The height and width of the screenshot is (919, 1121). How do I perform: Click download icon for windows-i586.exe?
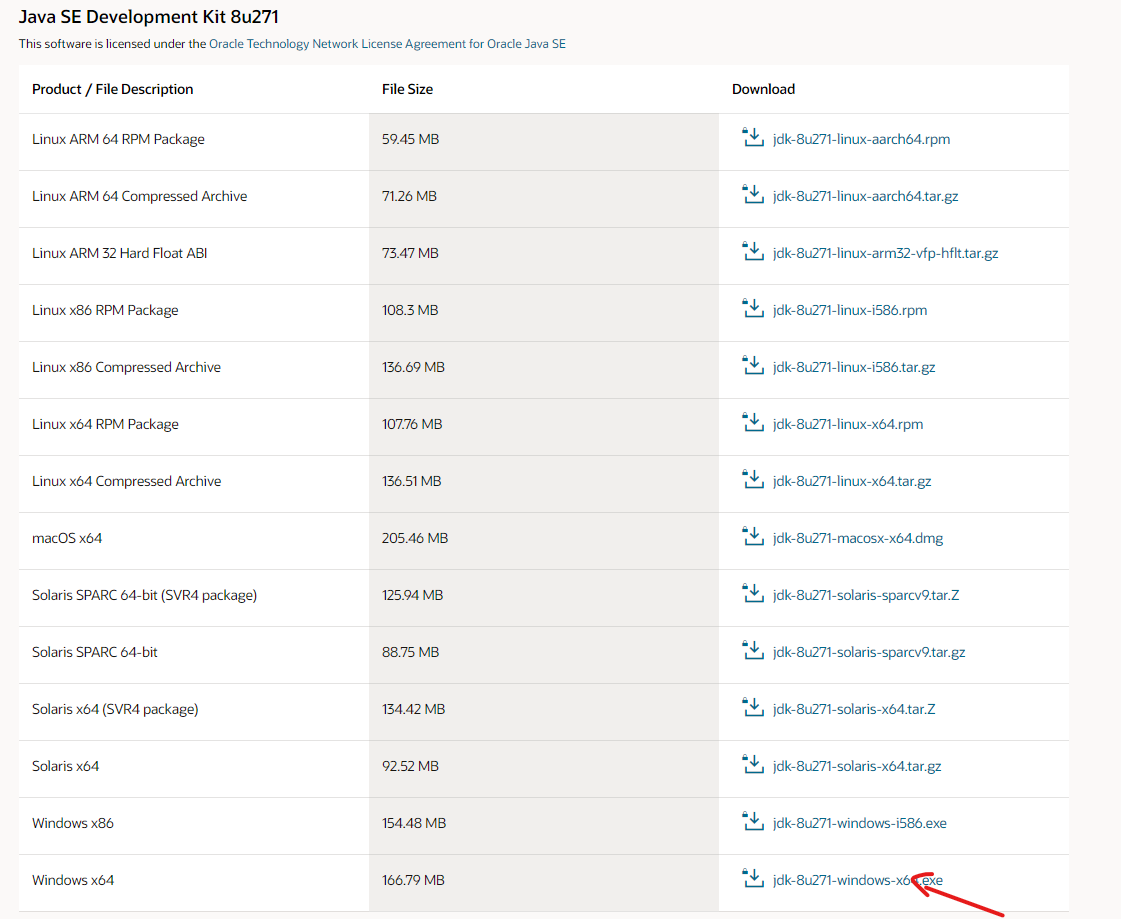[x=753, y=822]
